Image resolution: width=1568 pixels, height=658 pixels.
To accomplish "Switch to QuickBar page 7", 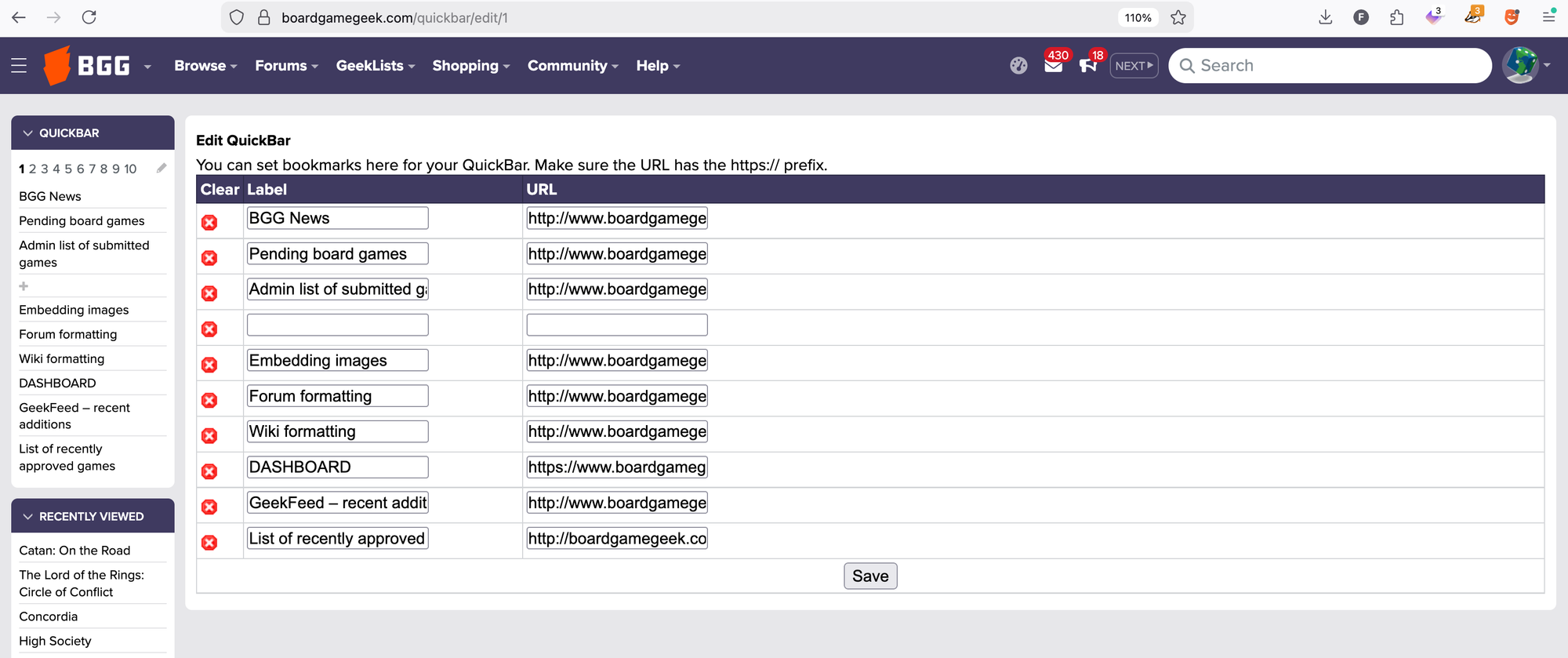I will 93,169.
